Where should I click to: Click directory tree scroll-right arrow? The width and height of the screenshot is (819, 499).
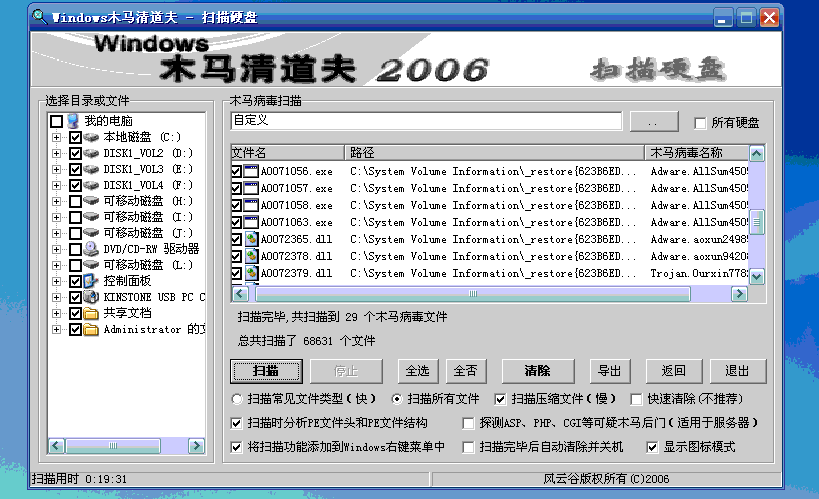point(196,446)
